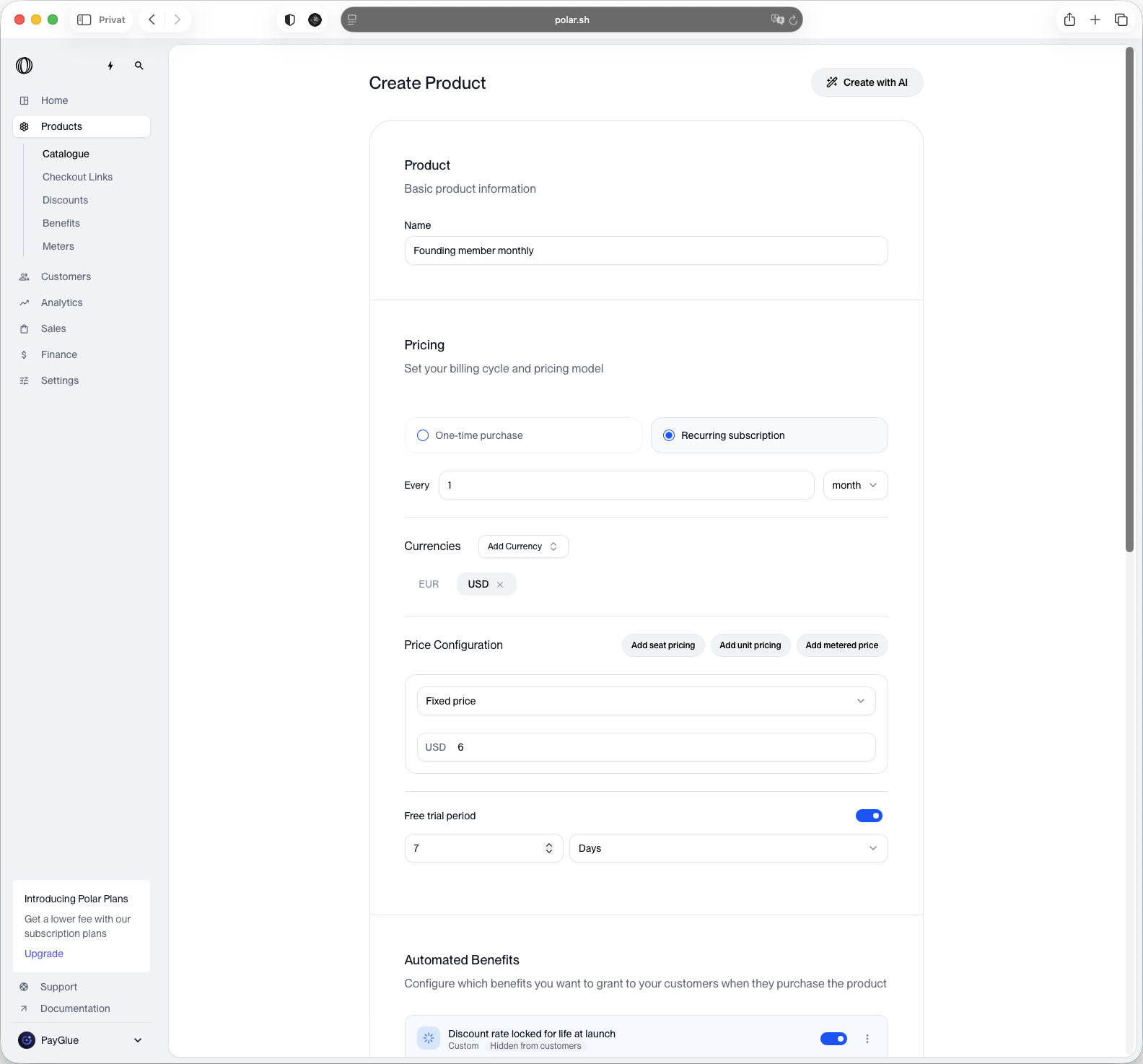1143x1064 pixels.
Task: Click Add seat pricing button
Action: point(663,645)
